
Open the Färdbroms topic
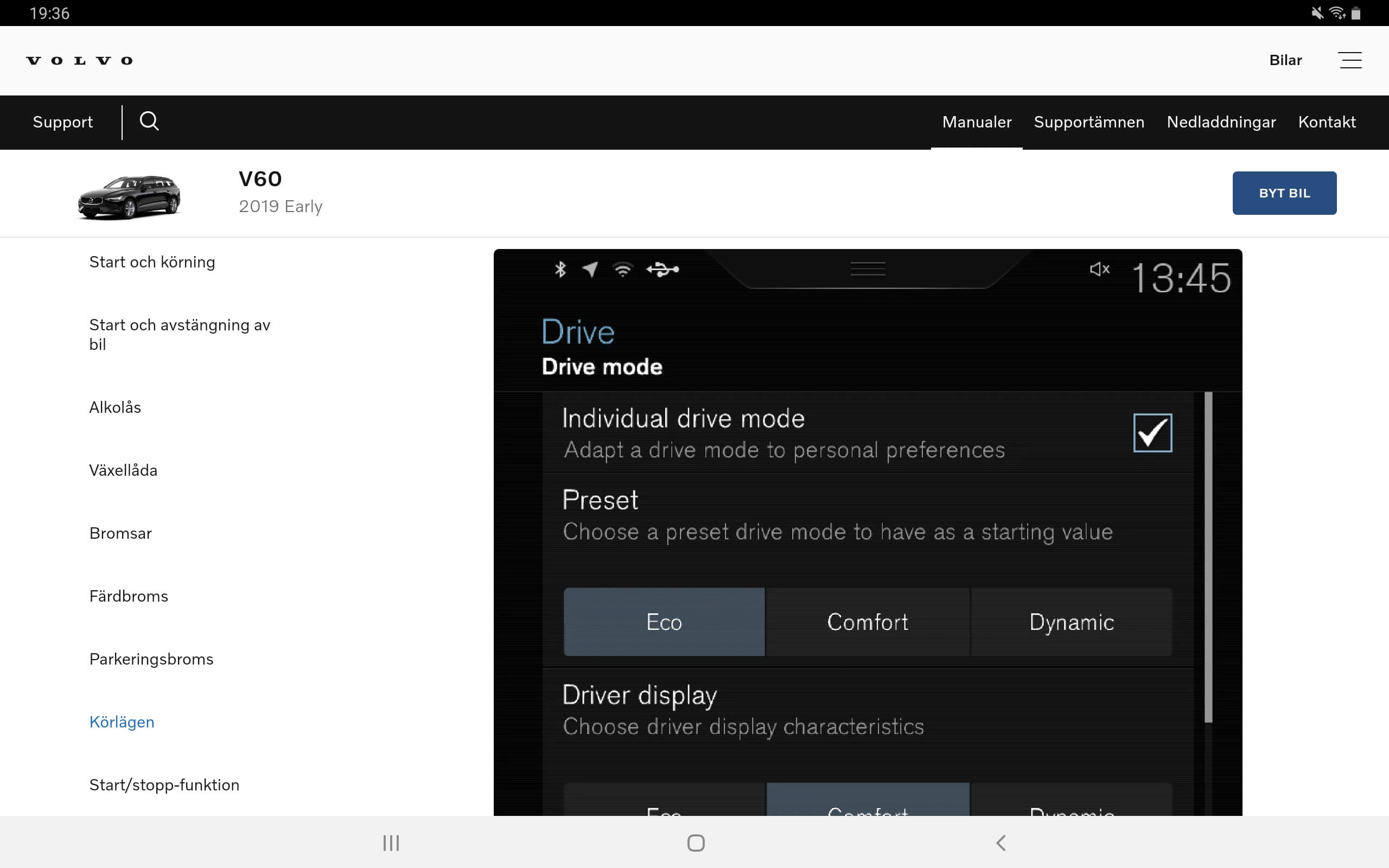coord(129,596)
